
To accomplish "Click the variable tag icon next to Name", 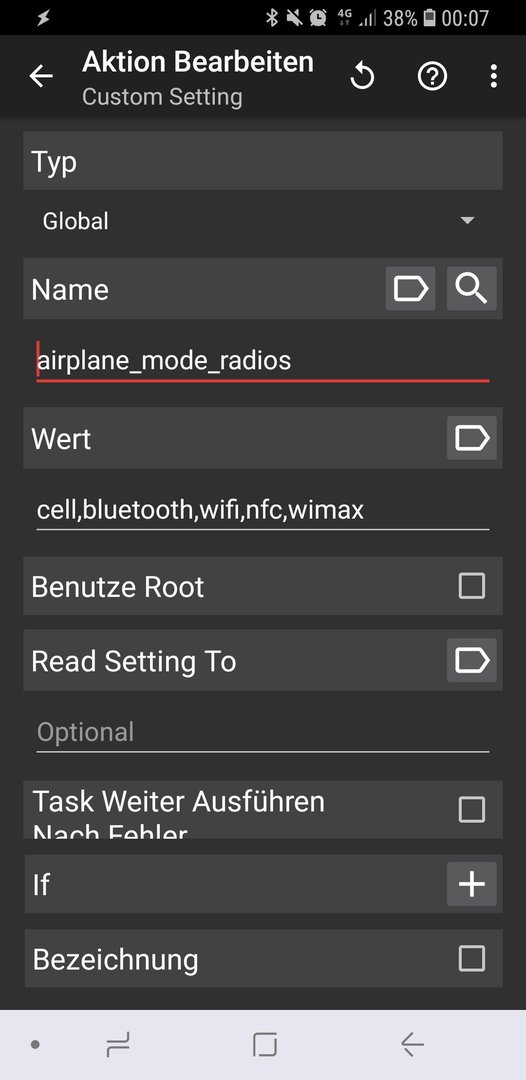I will point(410,289).
